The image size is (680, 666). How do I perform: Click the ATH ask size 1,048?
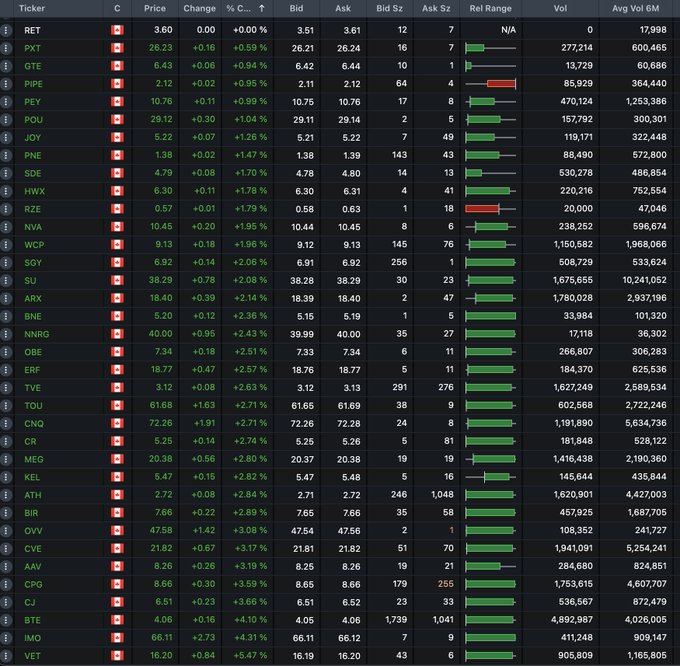click(442, 494)
